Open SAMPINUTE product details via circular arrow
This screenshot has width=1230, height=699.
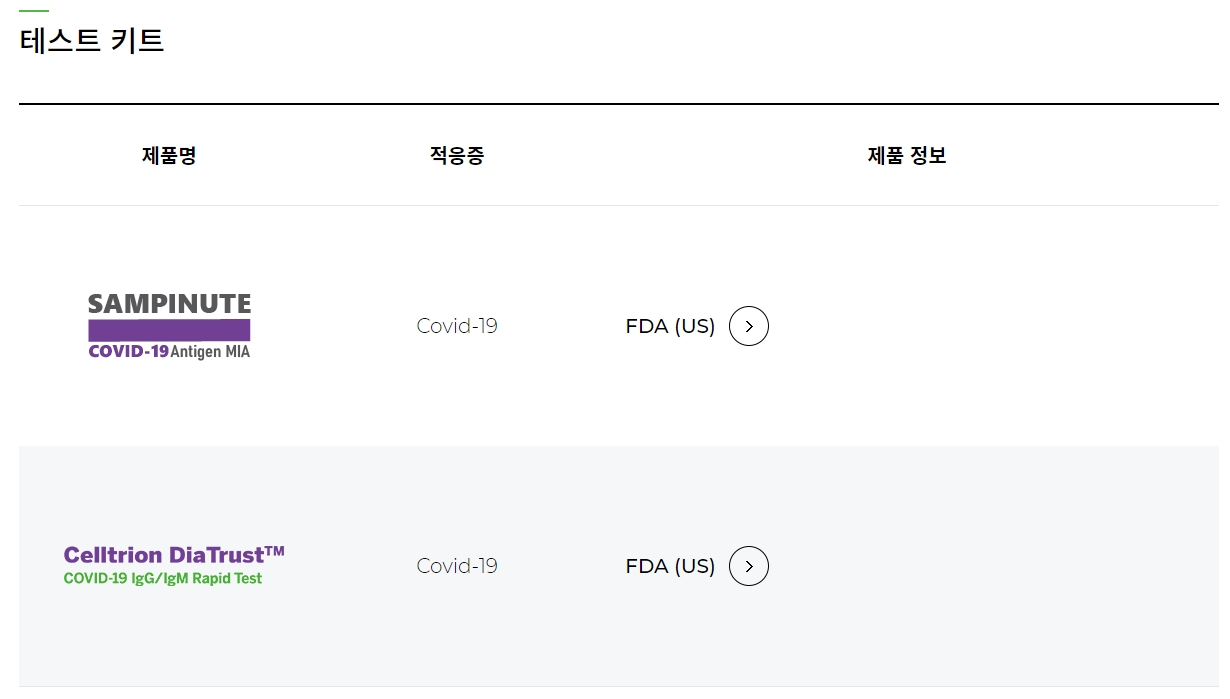(x=748, y=325)
